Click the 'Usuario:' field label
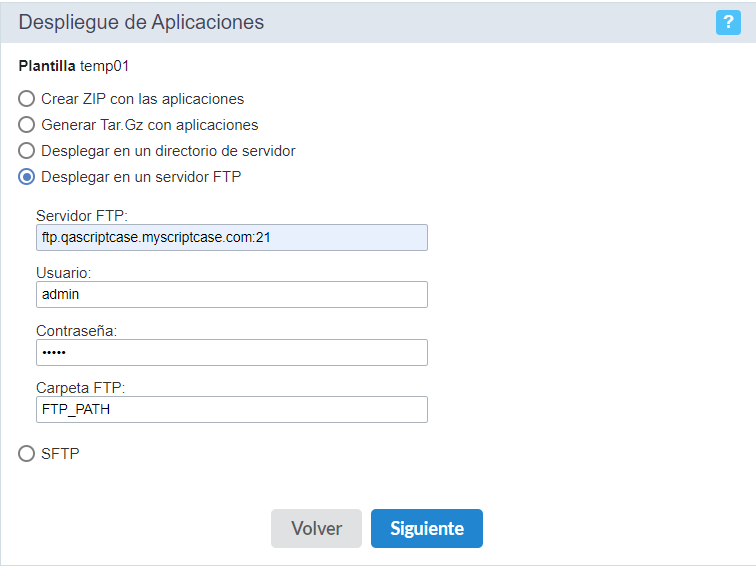The height and width of the screenshot is (569, 756). pos(64,273)
